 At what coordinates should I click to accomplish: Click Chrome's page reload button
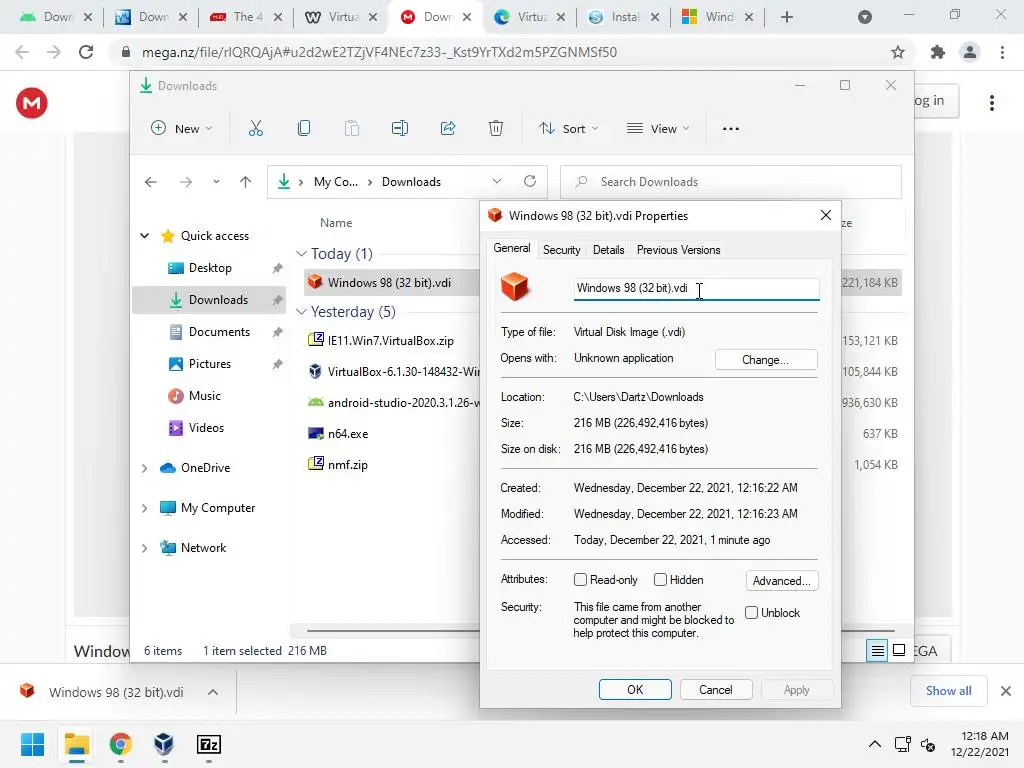pos(86,52)
